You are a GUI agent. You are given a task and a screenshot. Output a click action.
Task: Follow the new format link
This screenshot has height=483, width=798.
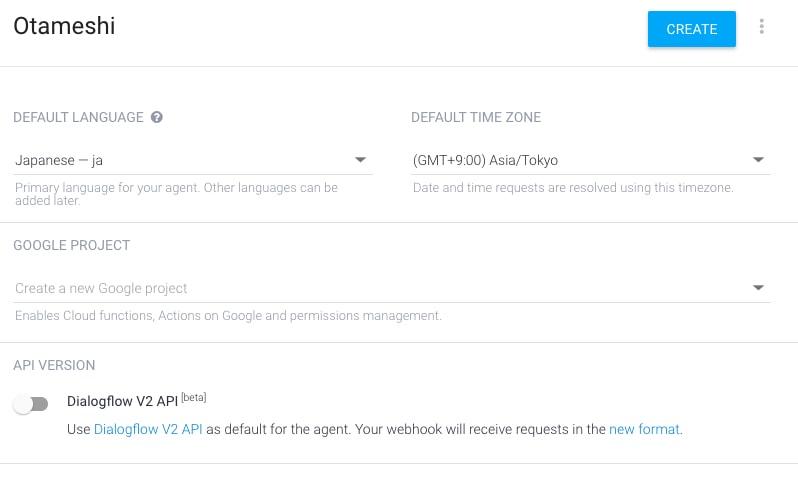tap(644, 429)
